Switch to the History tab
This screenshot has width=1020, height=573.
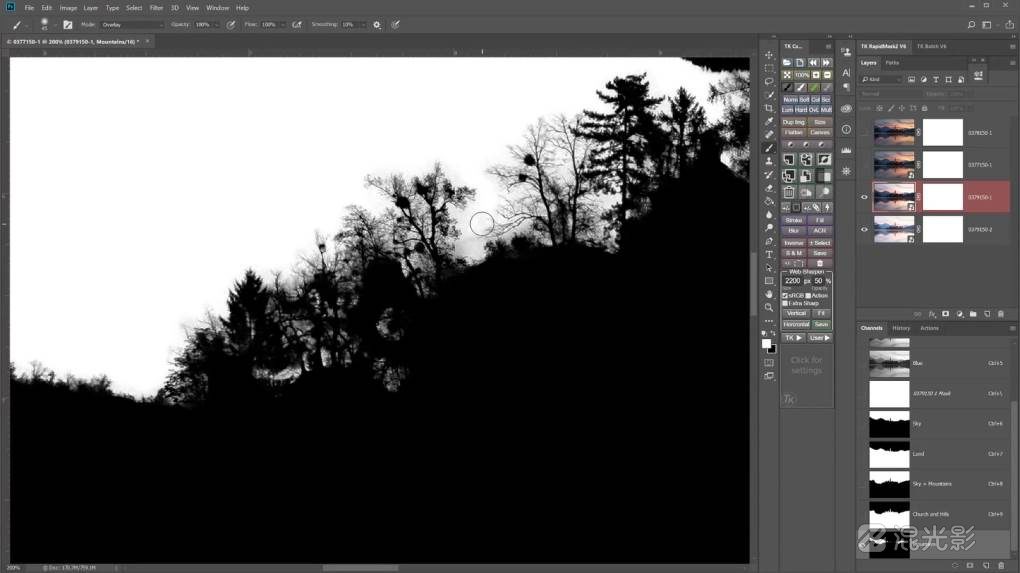pyautogui.click(x=901, y=328)
